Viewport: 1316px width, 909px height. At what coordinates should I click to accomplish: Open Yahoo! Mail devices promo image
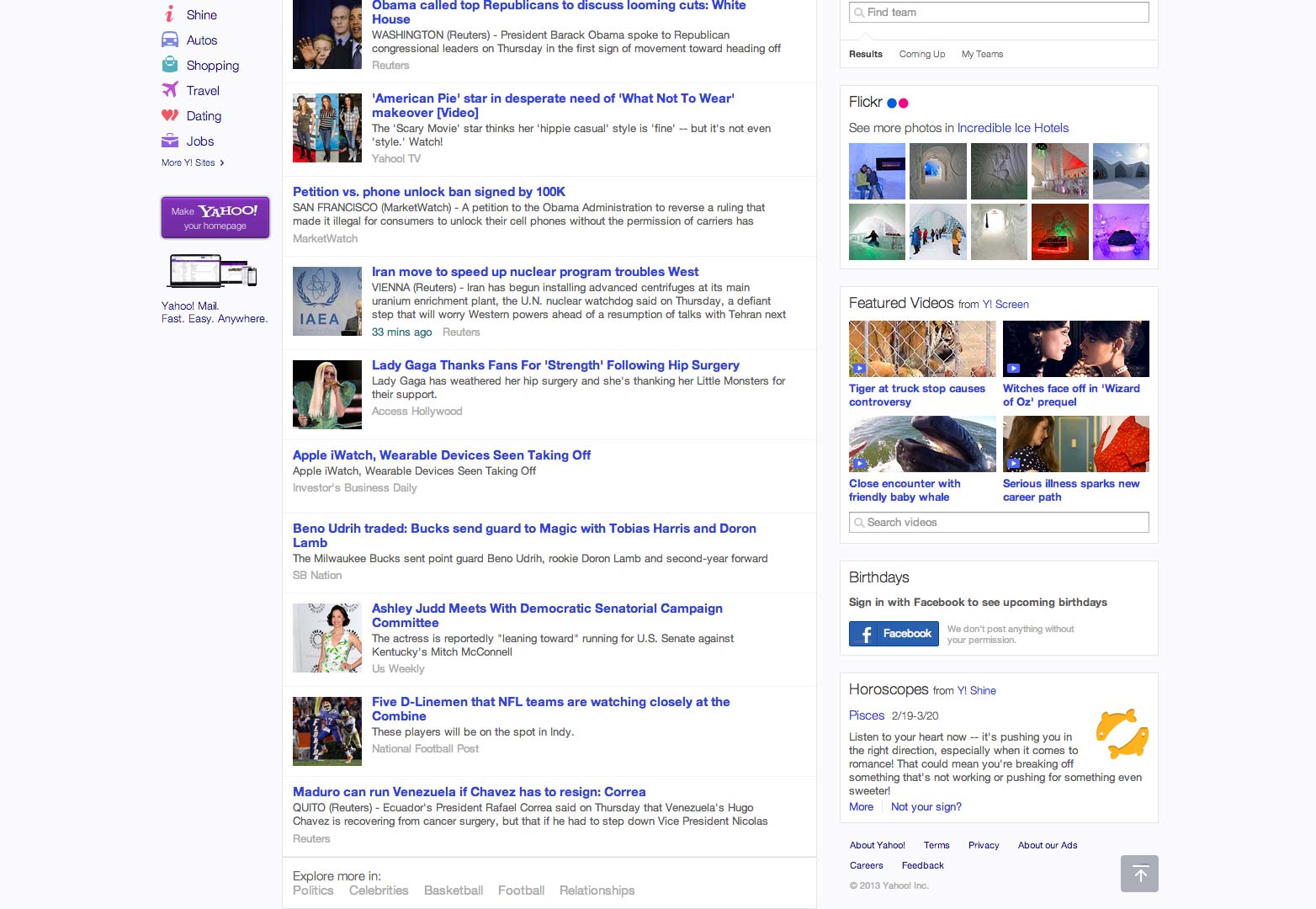click(x=213, y=271)
